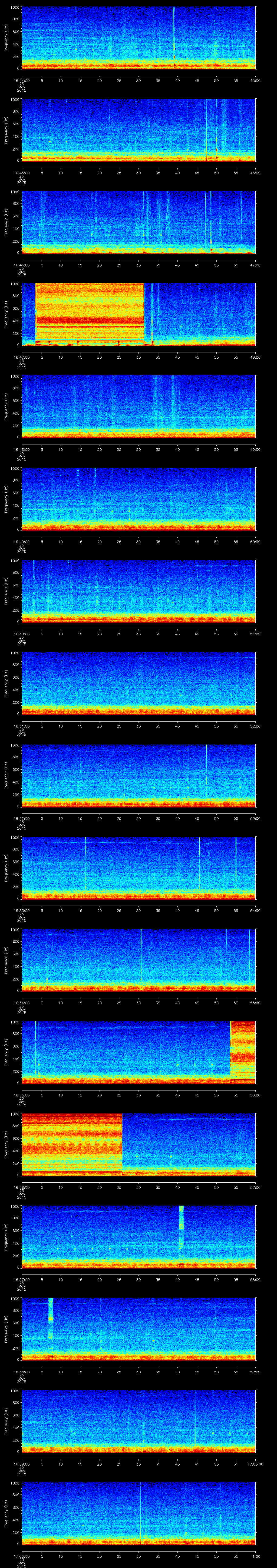The image size is (277, 1568).
Task: Select the red noise block ending the 16:55 spectrogram
Action: 242,1052
